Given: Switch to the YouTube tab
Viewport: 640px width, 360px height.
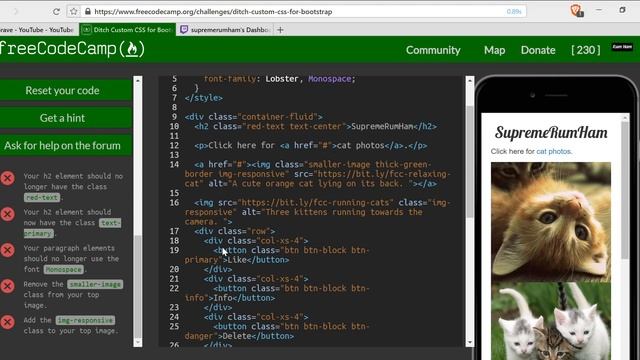Looking at the screenshot, I should tap(39, 30).
